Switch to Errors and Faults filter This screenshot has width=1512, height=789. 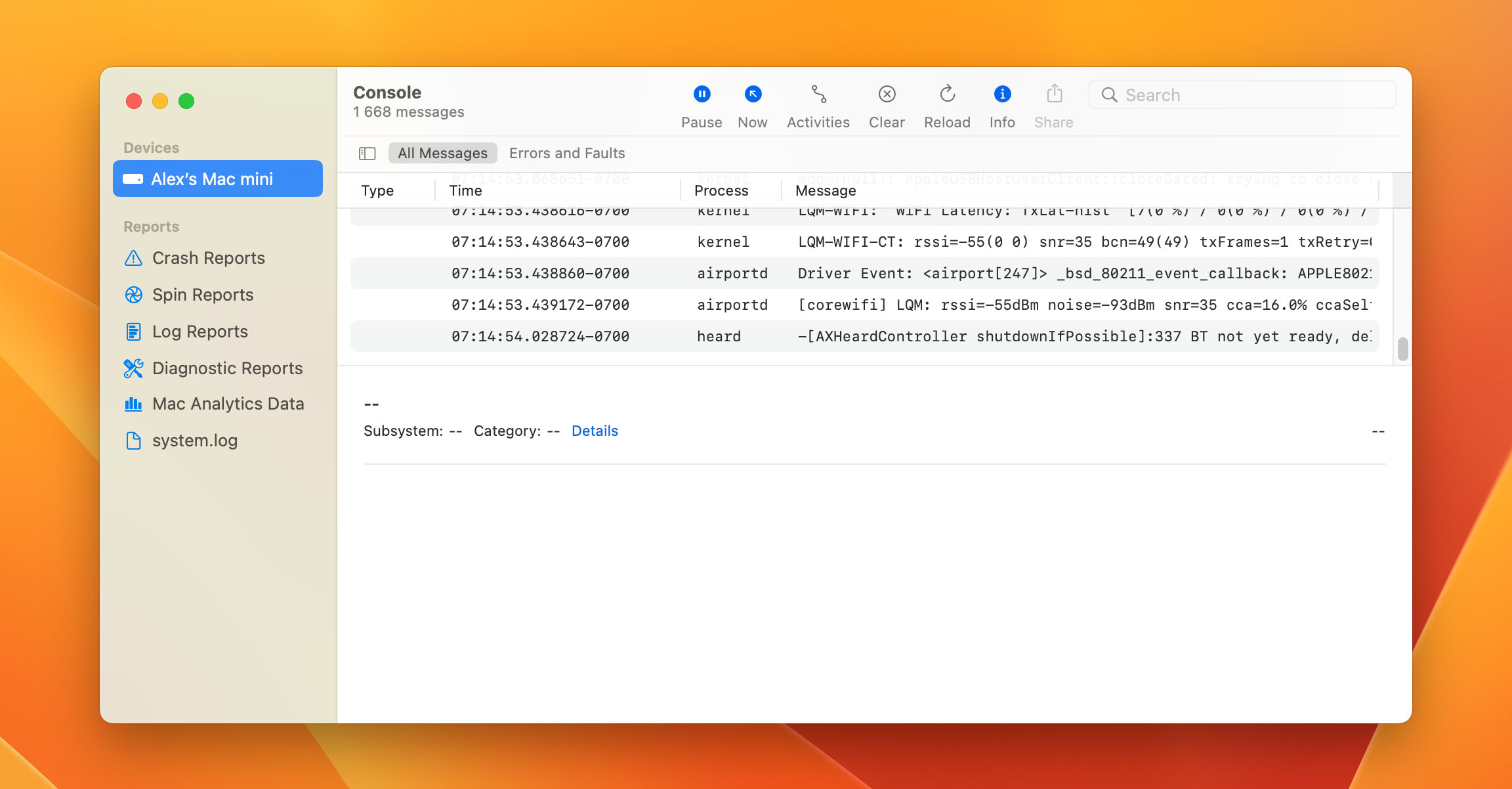(x=567, y=154)
